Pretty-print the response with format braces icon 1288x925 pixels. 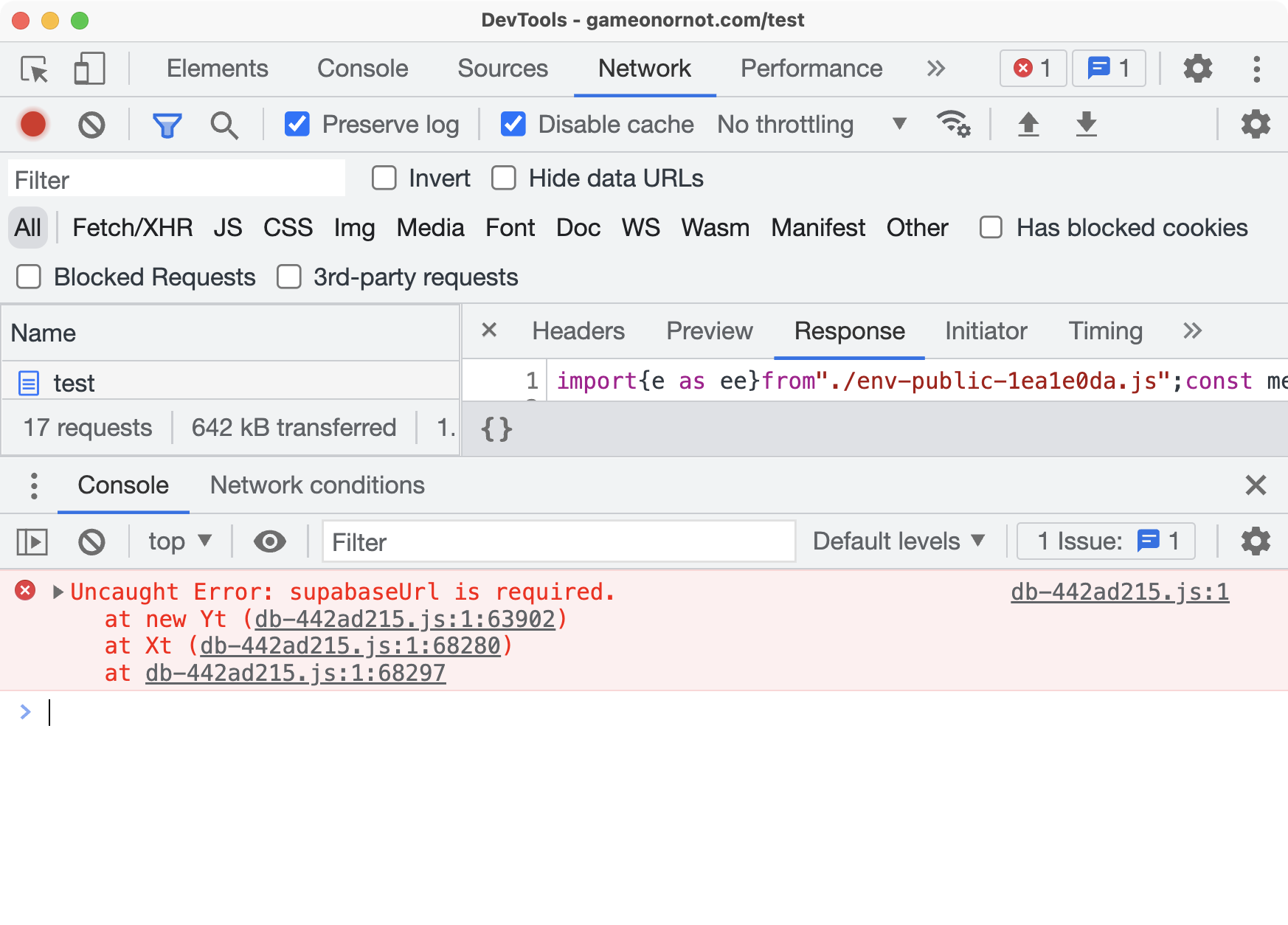tap(497, 428)
